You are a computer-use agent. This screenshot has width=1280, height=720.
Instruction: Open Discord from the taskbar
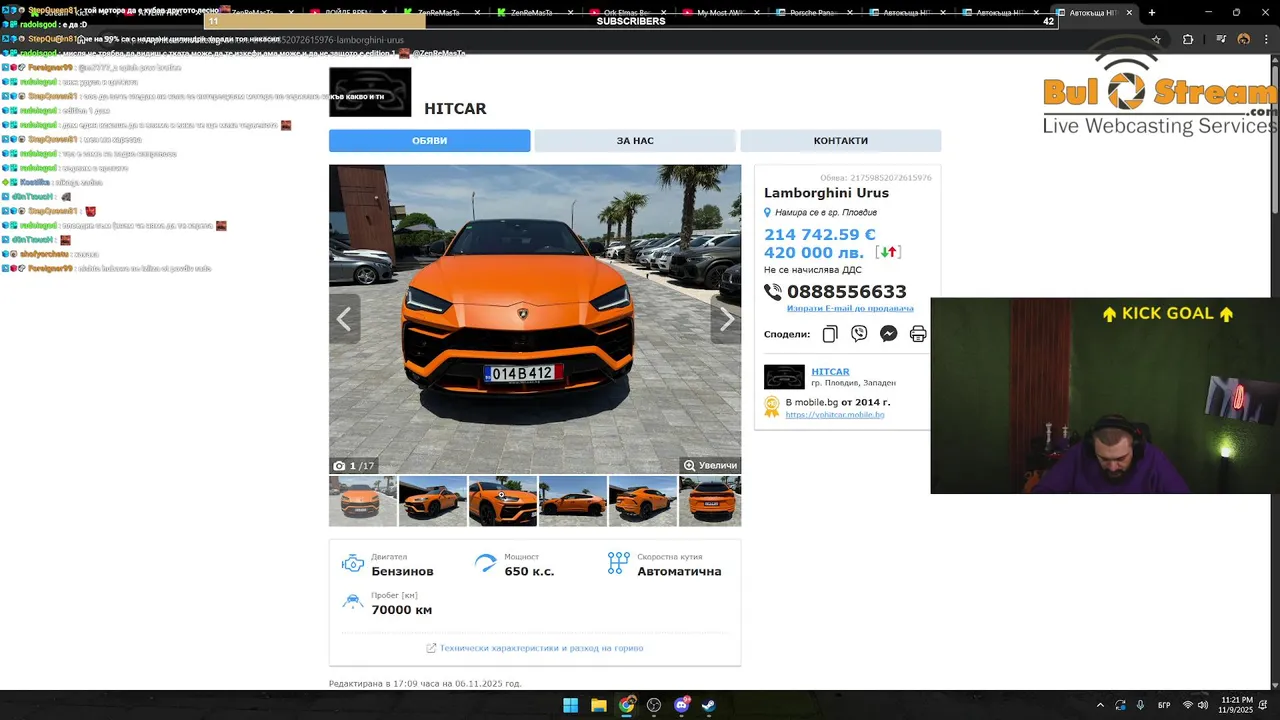pyautogui.click(x=682, y=705)
